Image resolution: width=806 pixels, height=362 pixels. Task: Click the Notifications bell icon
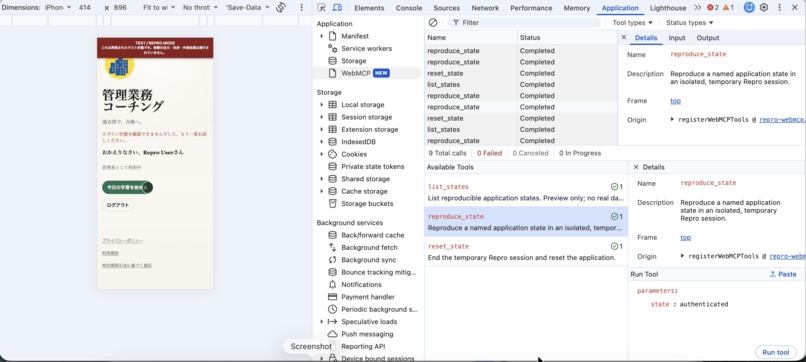(x=332, y=284)
